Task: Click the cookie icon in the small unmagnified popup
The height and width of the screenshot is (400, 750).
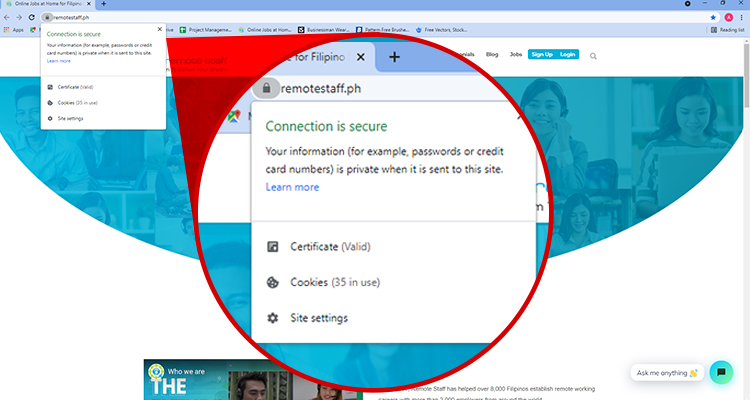Action: coord(50,103)
